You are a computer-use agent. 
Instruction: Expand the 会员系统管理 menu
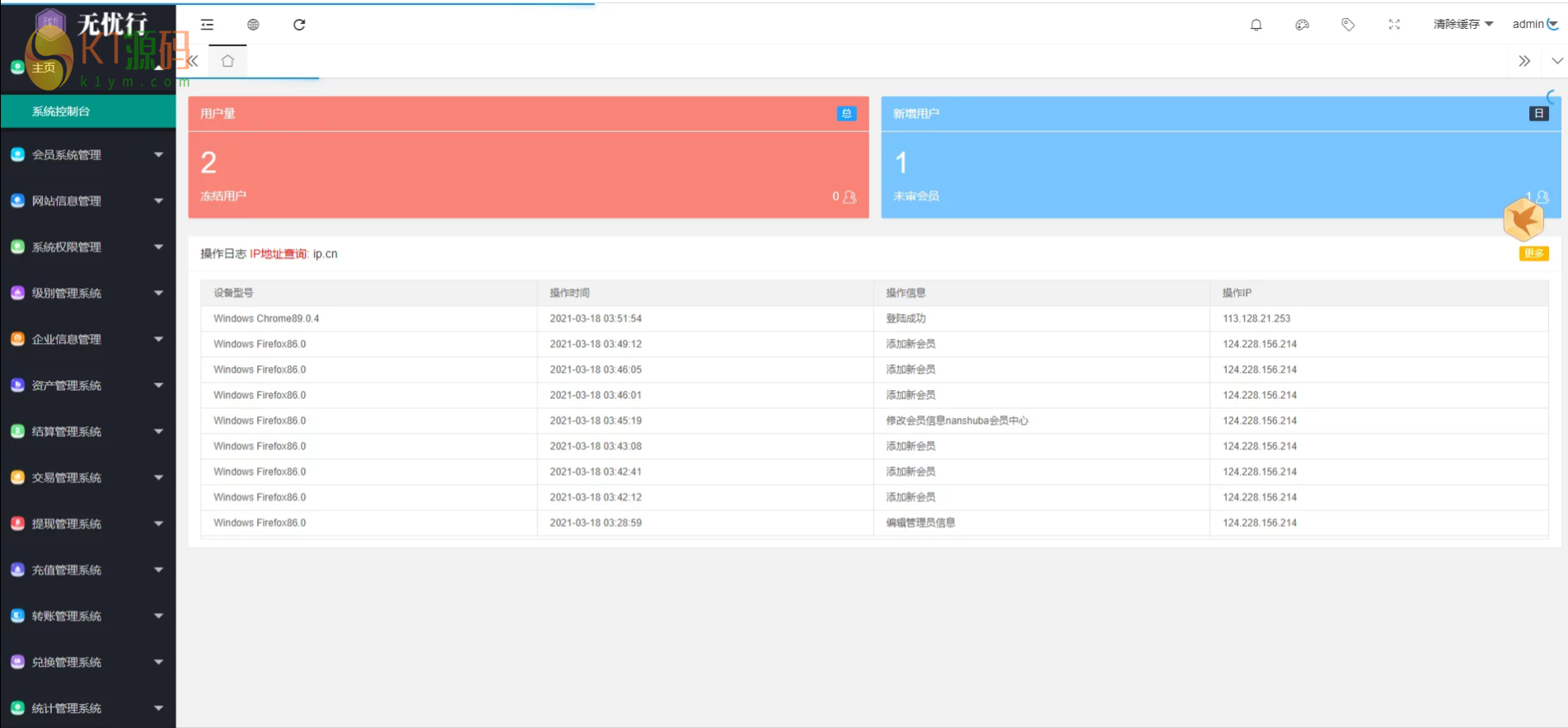coord(88,155)
